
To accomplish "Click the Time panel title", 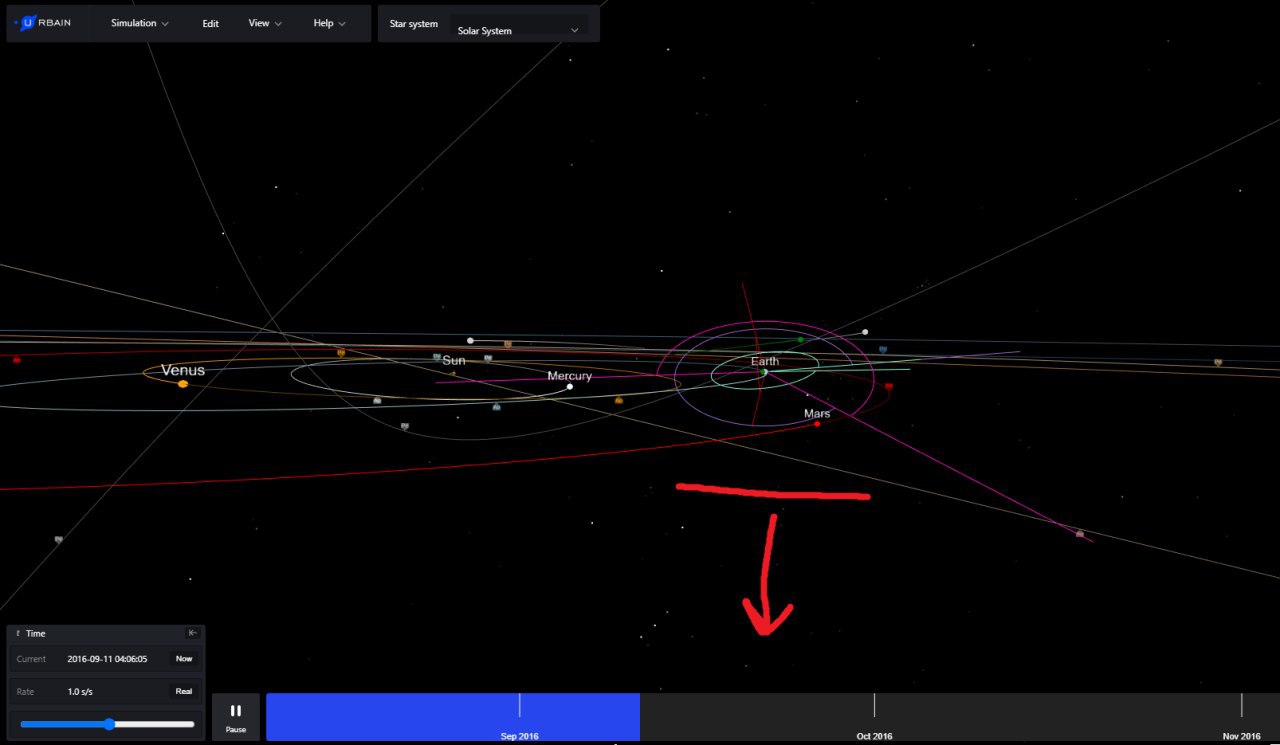I will (36, 633).
